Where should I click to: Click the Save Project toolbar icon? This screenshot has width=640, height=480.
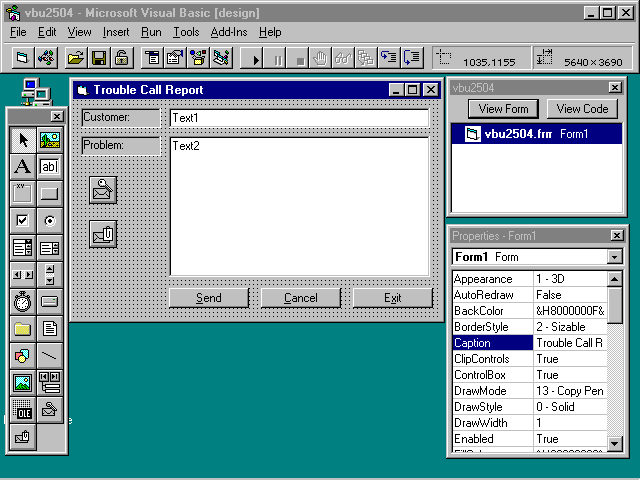[x=99, y=58]
